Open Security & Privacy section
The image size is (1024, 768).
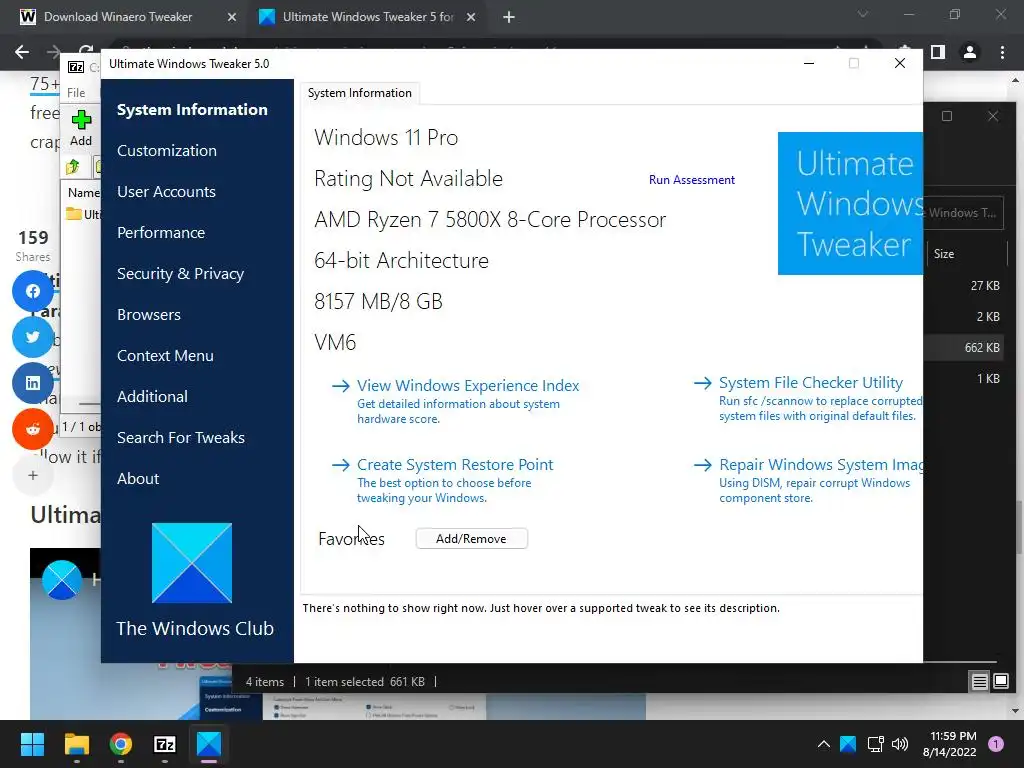click(x=180, y=274)
